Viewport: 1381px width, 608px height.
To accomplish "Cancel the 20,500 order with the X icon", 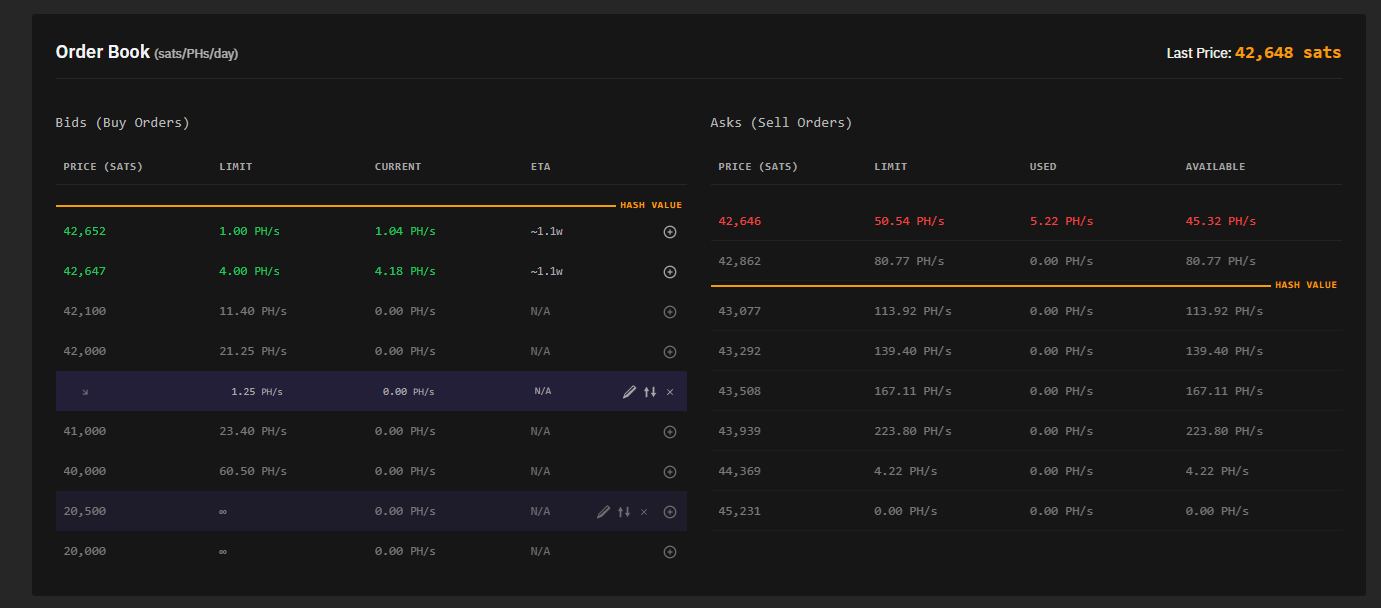I will (644, 512).
